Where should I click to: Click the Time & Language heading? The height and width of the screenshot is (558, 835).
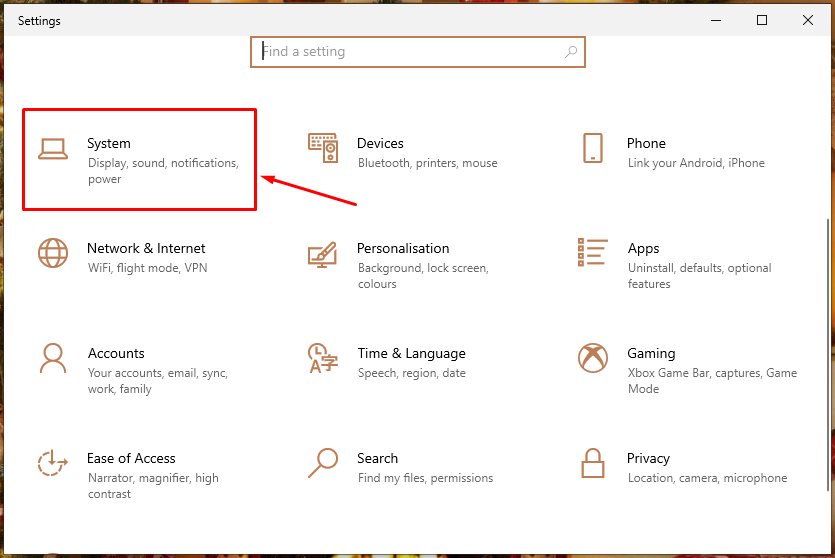pos(412,354)
